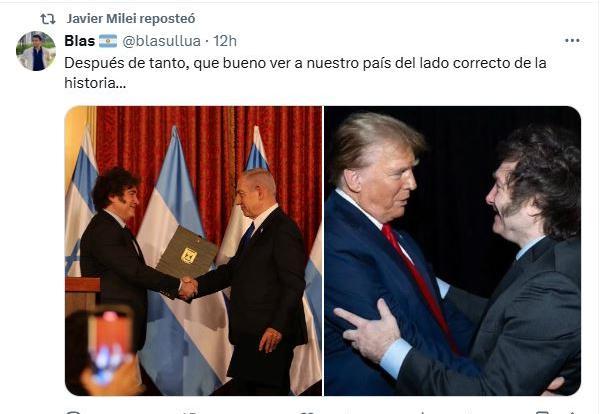Click the repost arrows icon above the tweet
Screen dimensions: 605x414
tap(48, 19)
